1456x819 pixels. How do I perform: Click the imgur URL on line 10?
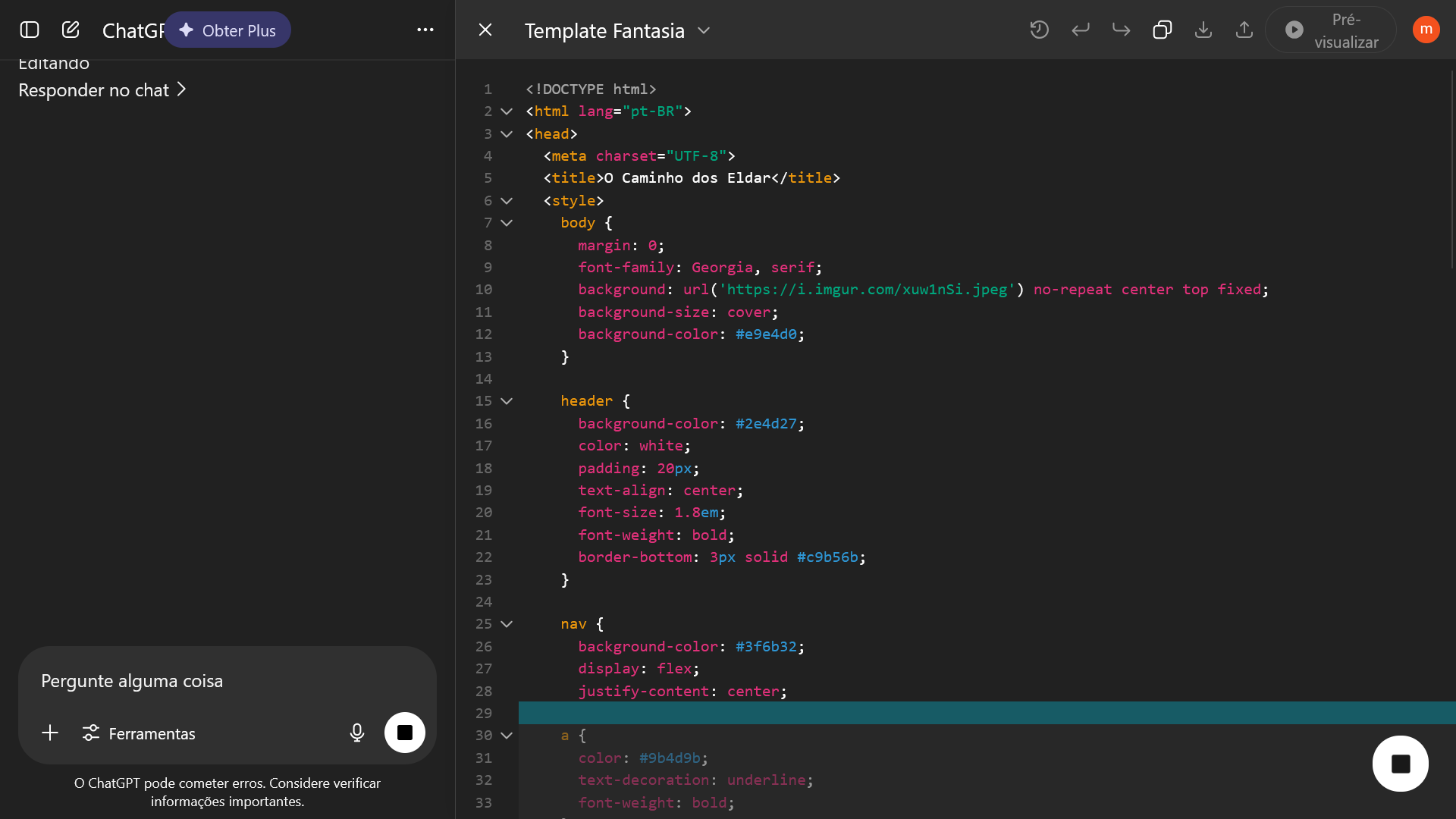click(867, 290)
